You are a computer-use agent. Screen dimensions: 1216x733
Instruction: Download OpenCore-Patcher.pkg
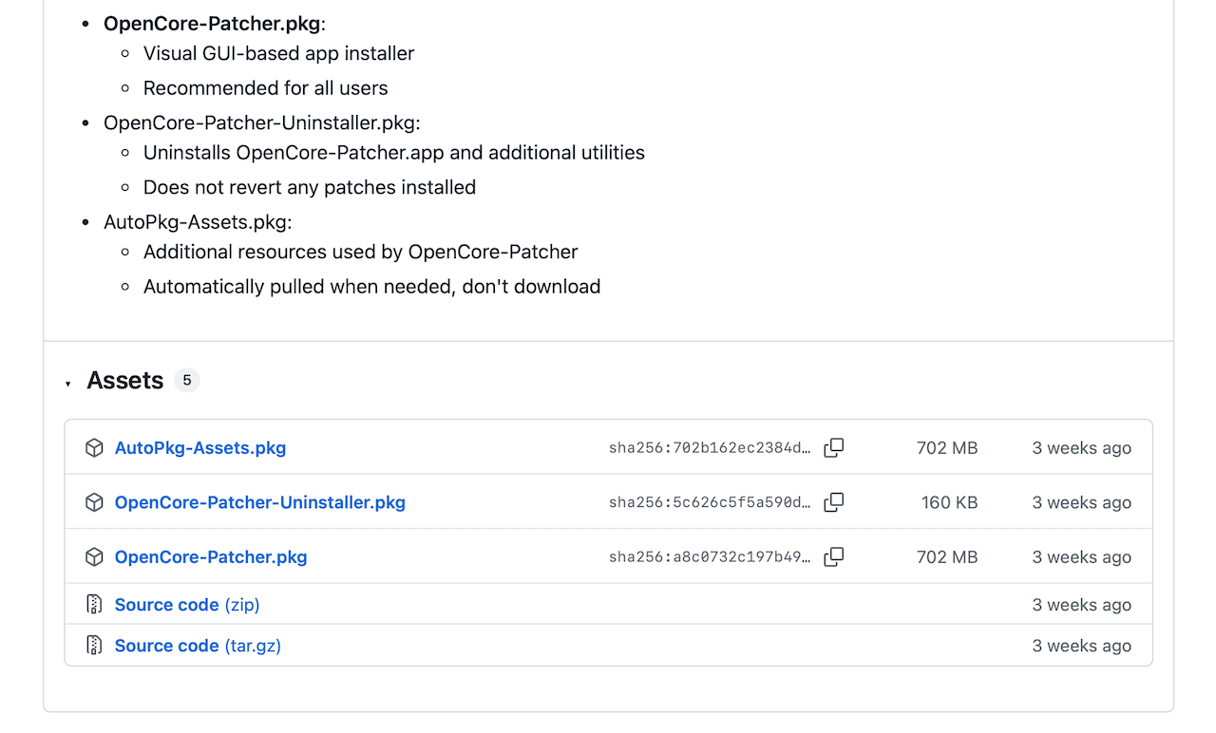(x=211, y=557)
